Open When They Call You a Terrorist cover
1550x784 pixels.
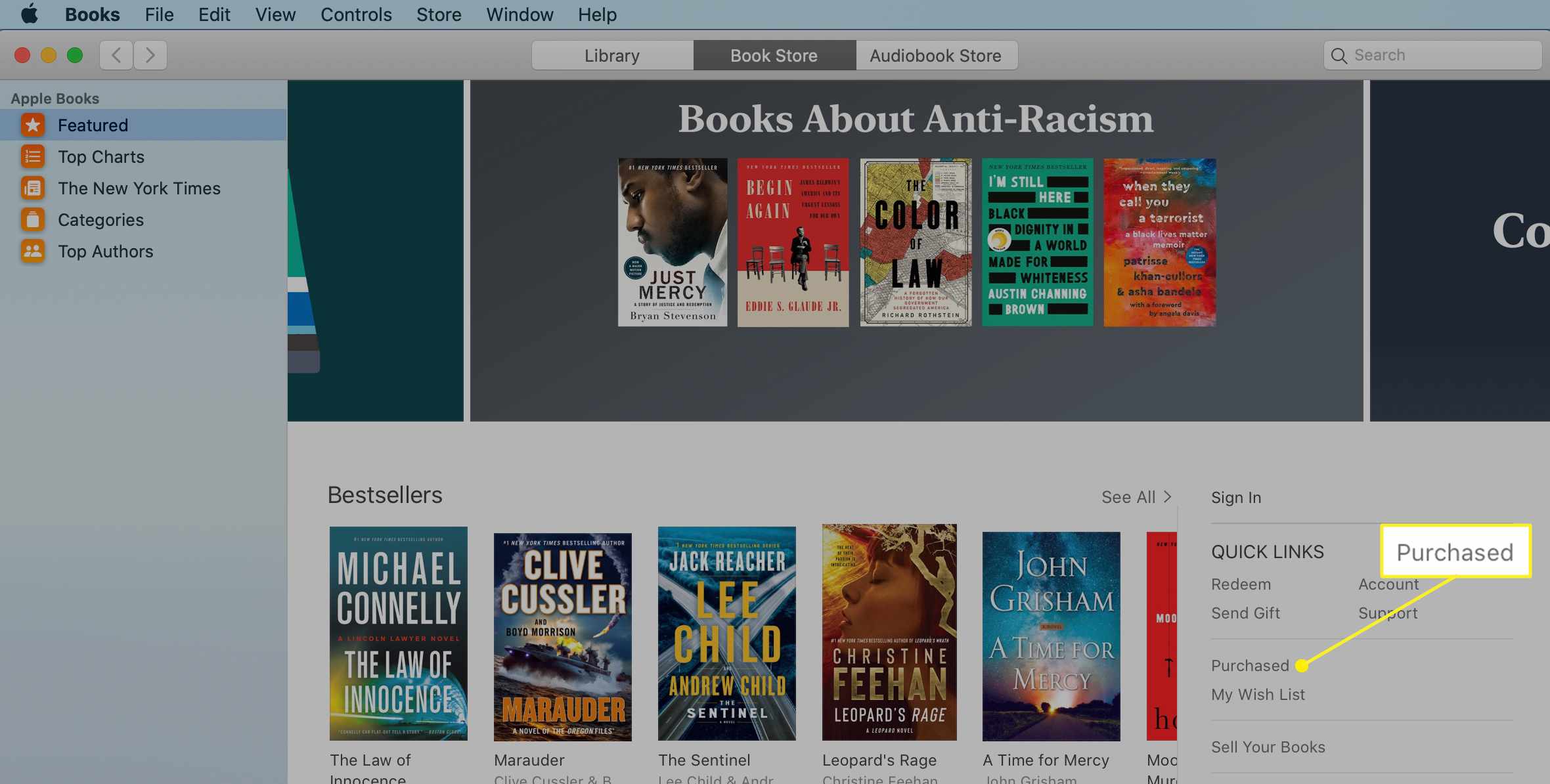[x=1160, y=242]
